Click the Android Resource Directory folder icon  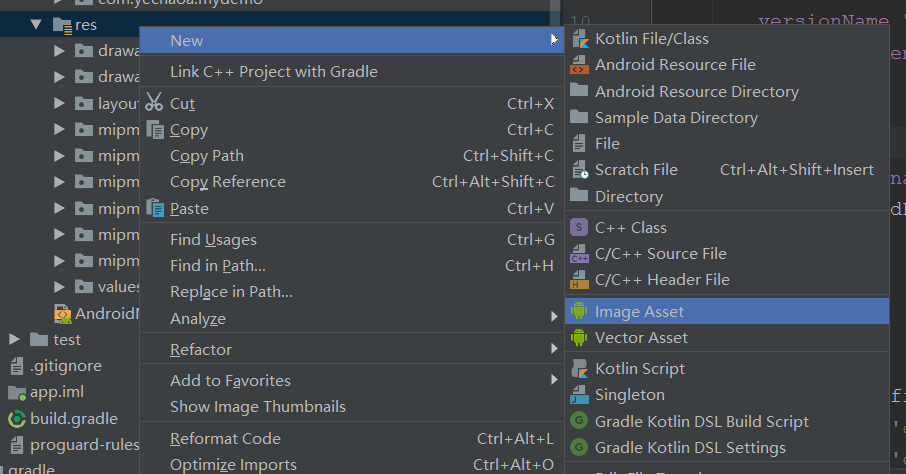[x=579, y=90]
